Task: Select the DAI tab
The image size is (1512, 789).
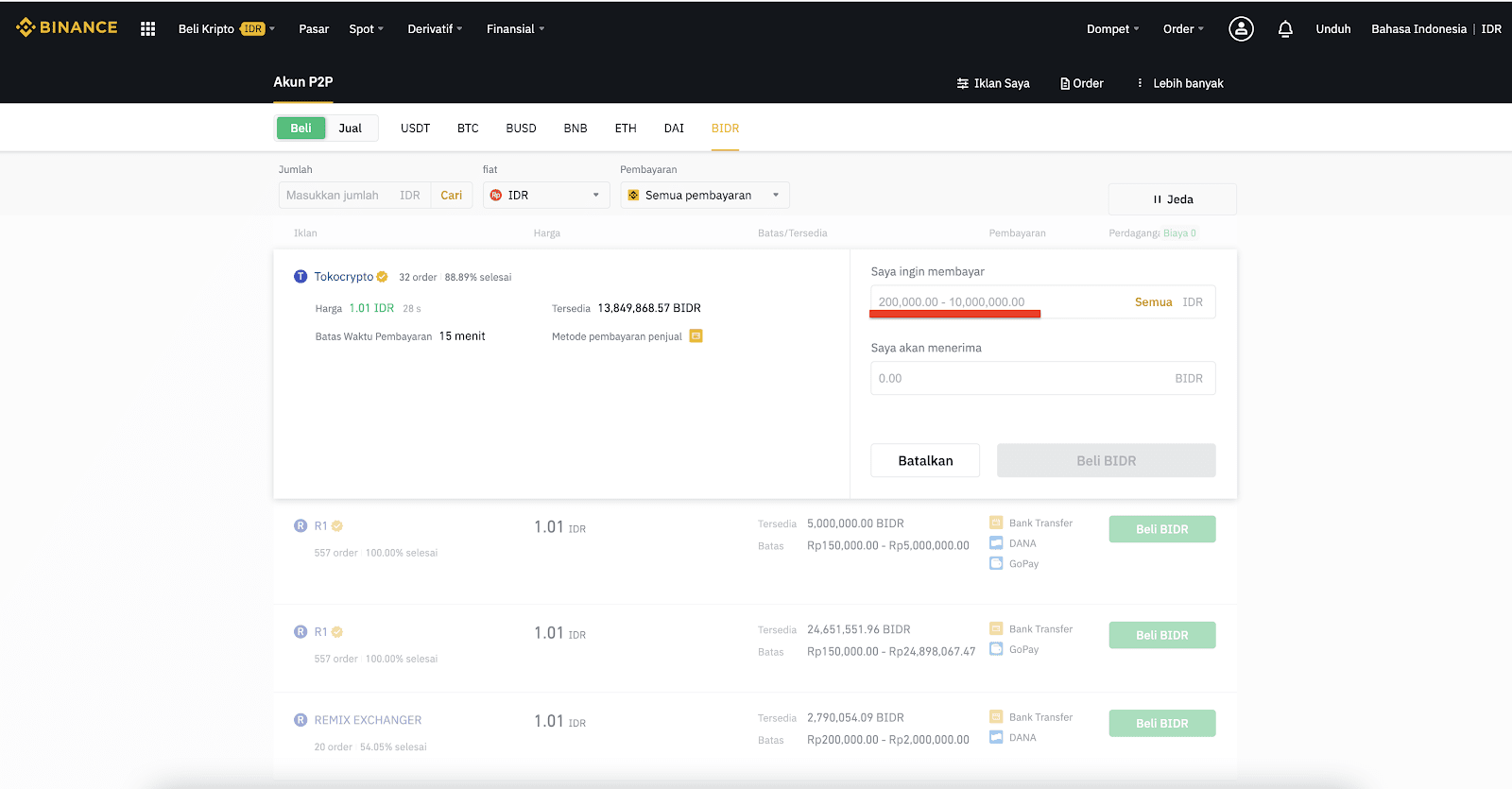Action: (x=674, y=129)
